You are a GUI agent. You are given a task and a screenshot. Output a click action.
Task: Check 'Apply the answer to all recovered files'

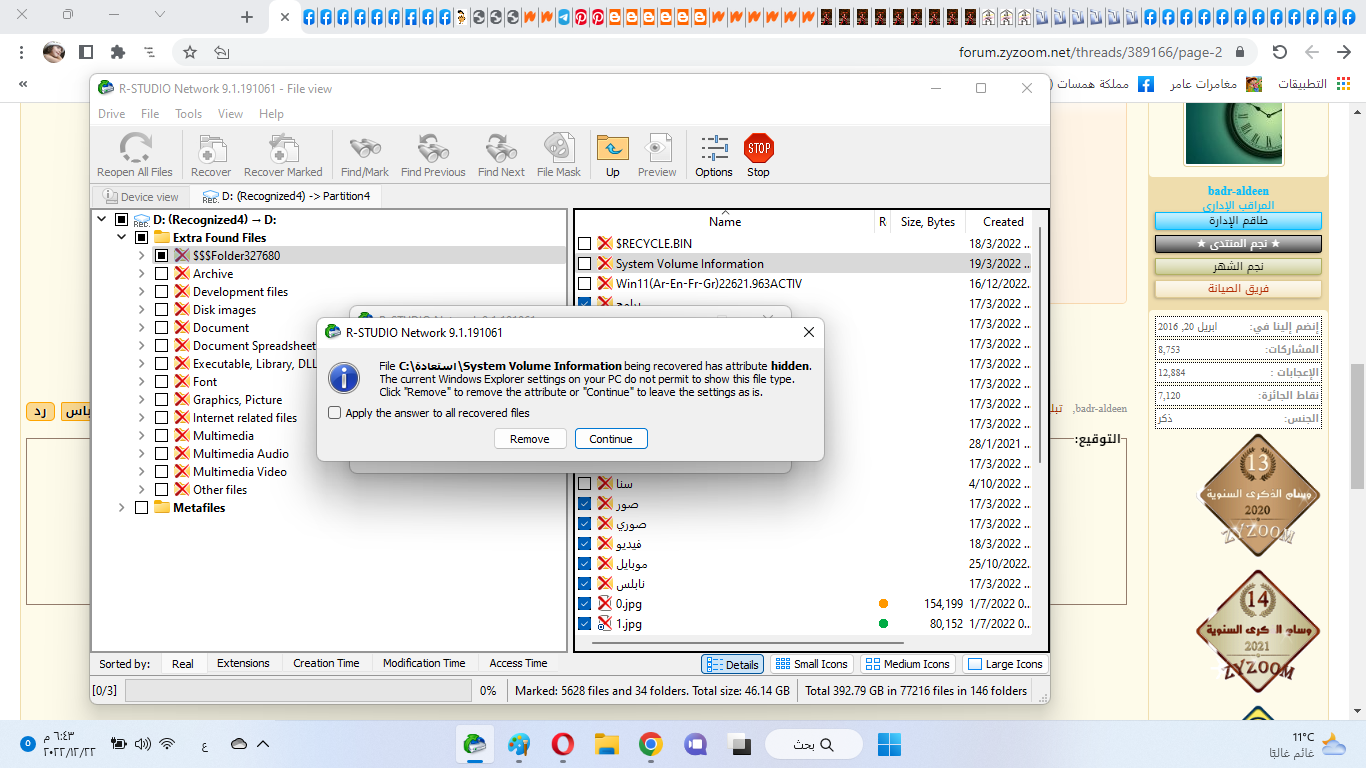pyautogui.click(x=335, y=413)
